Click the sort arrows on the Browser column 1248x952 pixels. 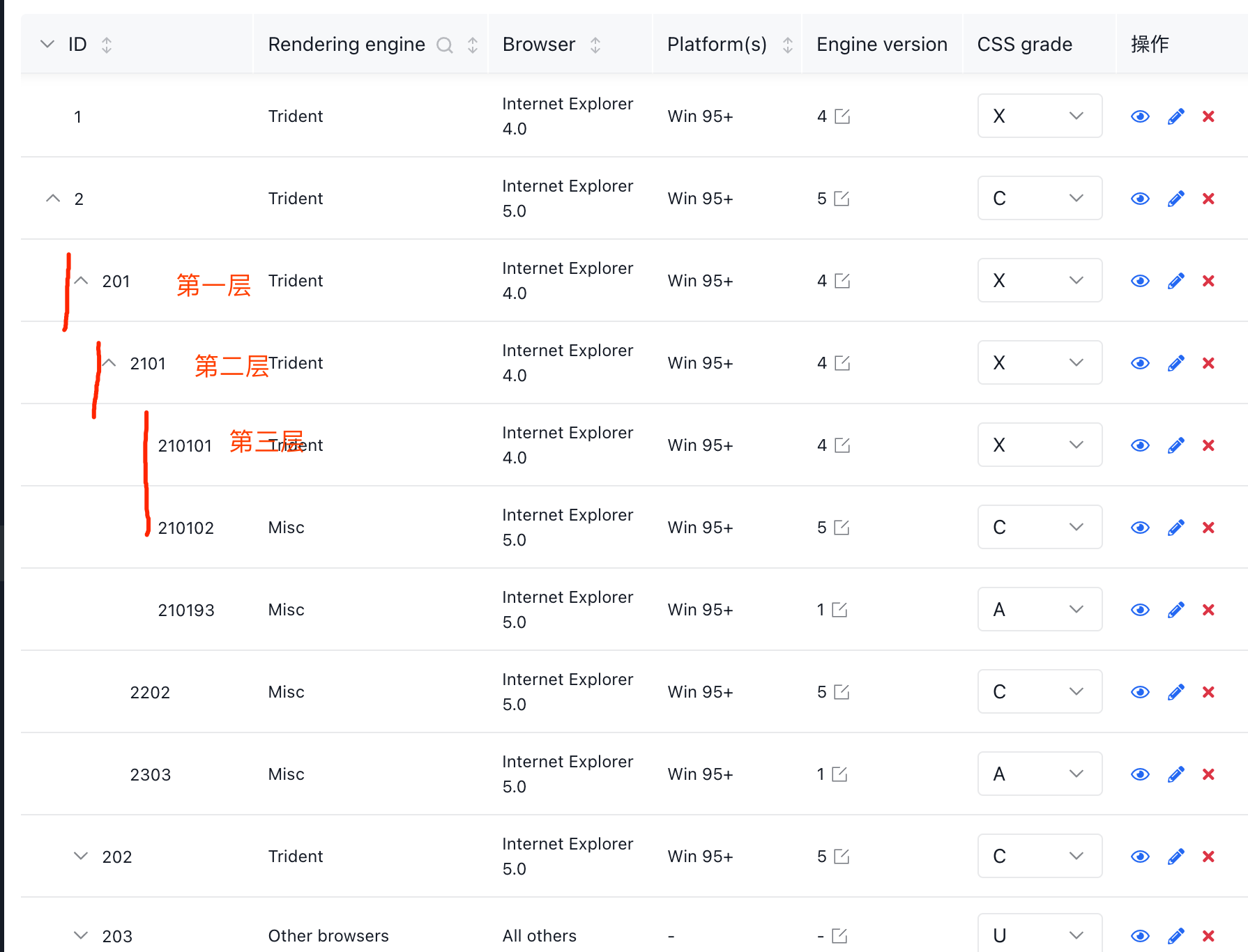click(x=595, y=44)
